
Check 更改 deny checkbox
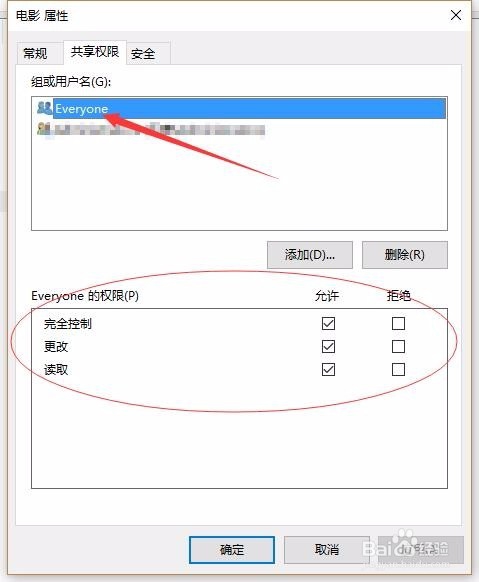398,346
